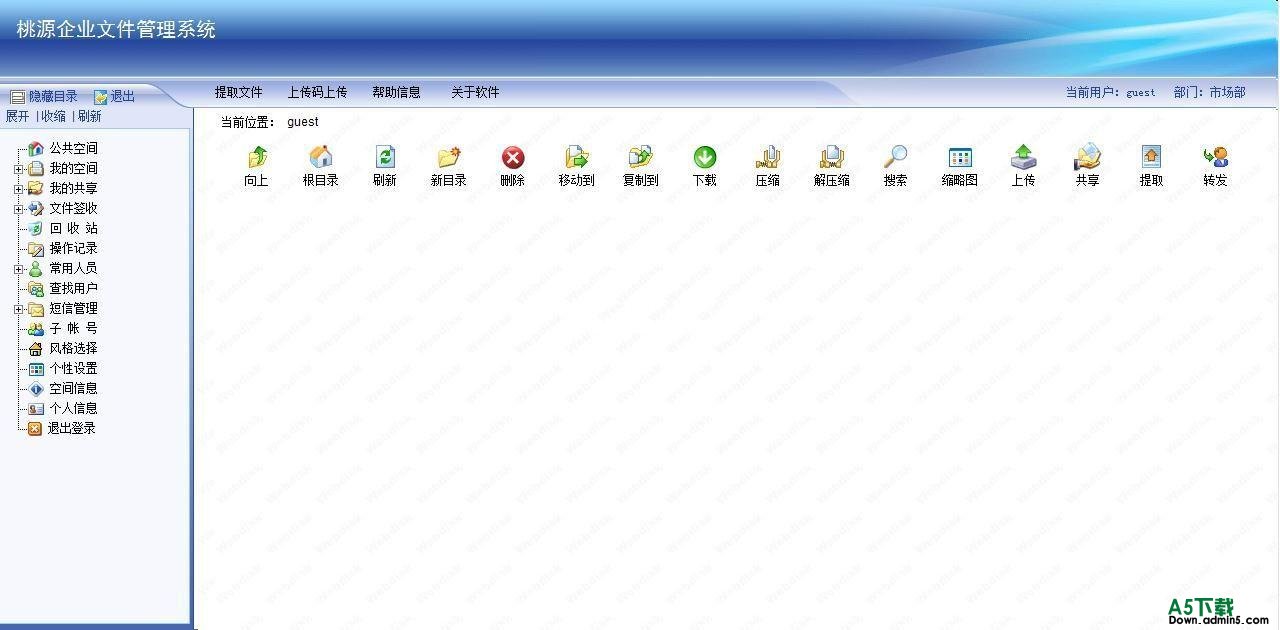Click the 退出 link at top-left
The width and height of the screenshot is (1280, 630).
point(122,96)
